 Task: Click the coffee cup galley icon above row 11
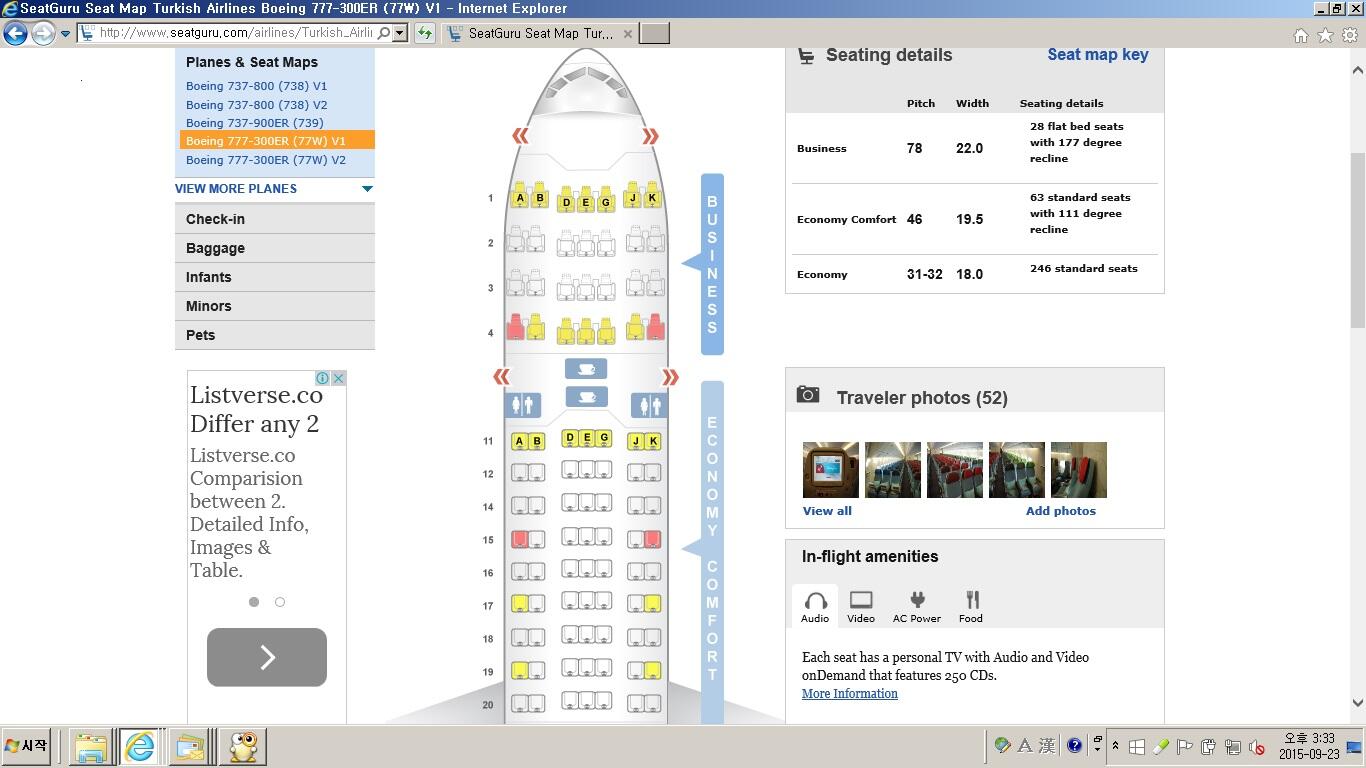pos(586,397)
